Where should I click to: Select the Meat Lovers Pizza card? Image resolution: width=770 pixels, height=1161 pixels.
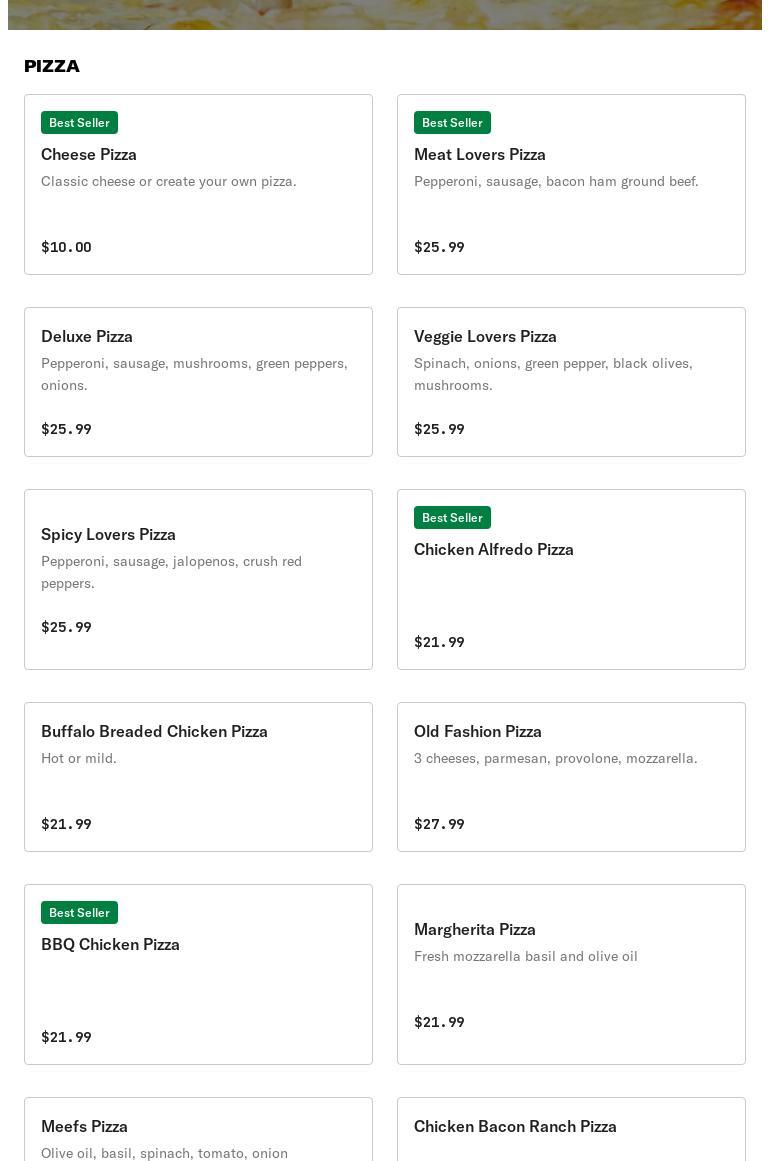[571, 185]
